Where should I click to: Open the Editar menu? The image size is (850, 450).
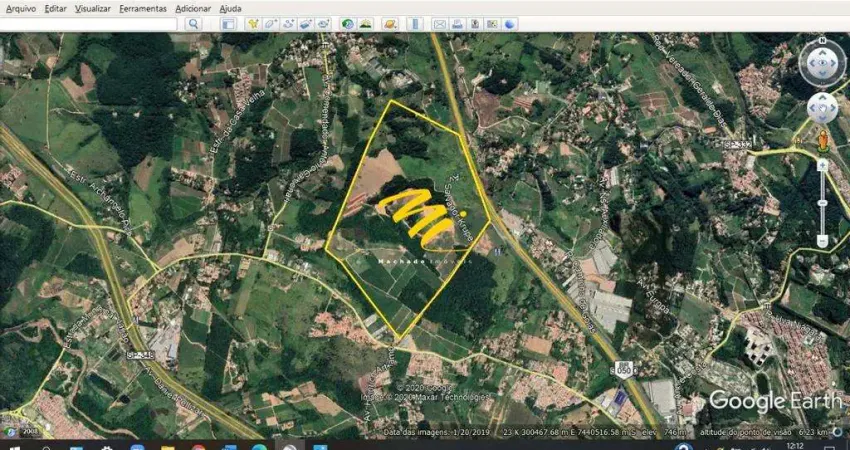pyautogui.click(x=55, y=9)
